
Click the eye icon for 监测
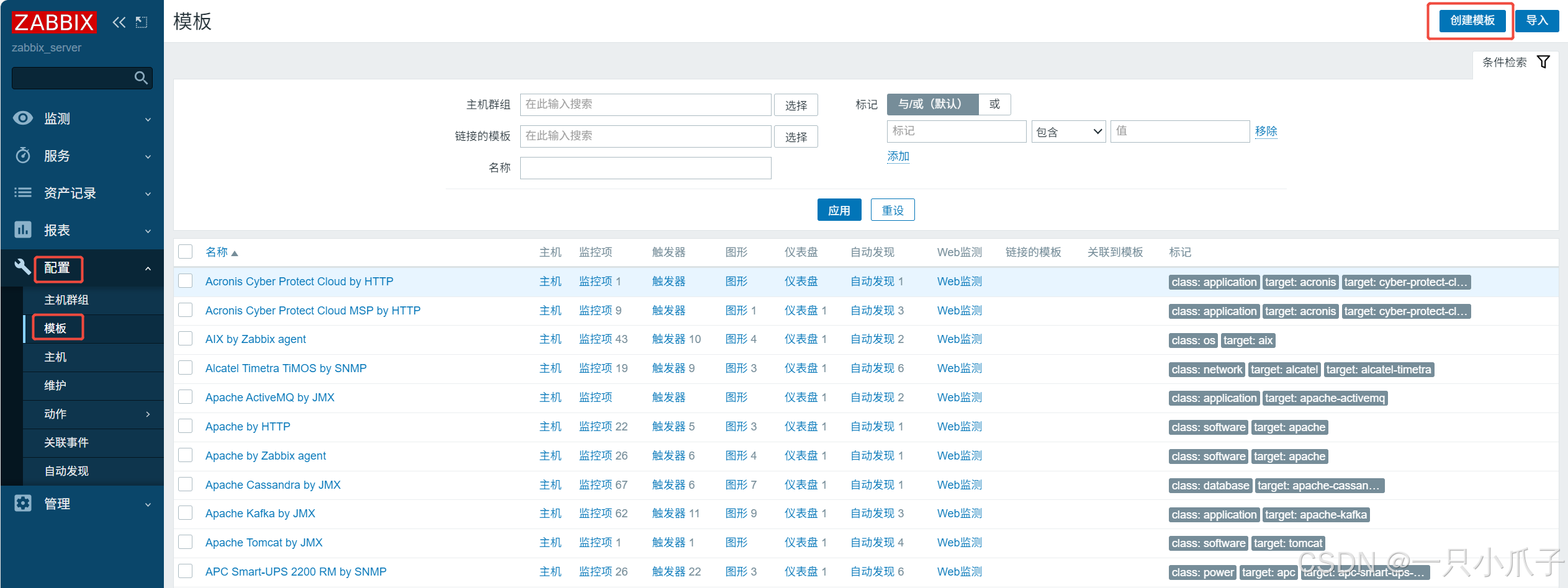23,118
